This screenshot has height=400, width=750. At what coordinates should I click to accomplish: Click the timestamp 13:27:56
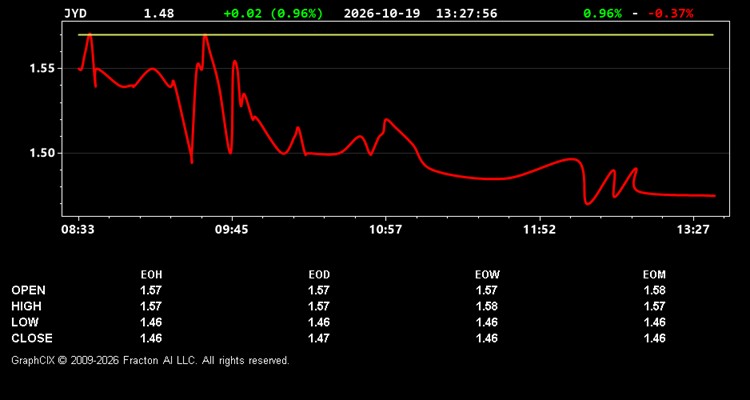coord(466,13)
